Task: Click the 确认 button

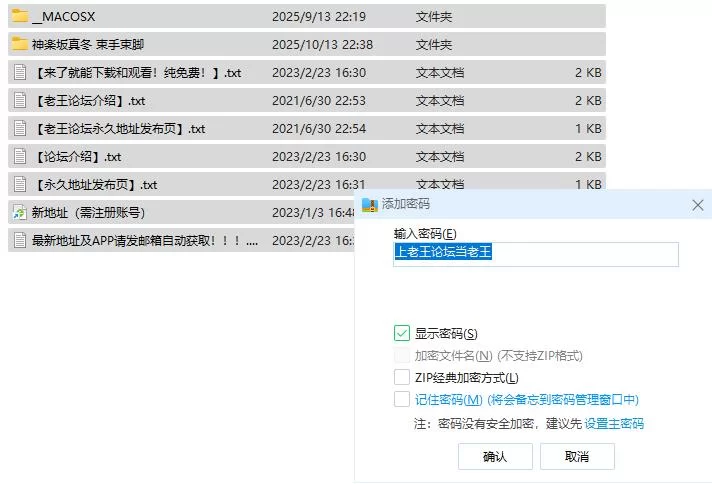Action: click(495, 456)
